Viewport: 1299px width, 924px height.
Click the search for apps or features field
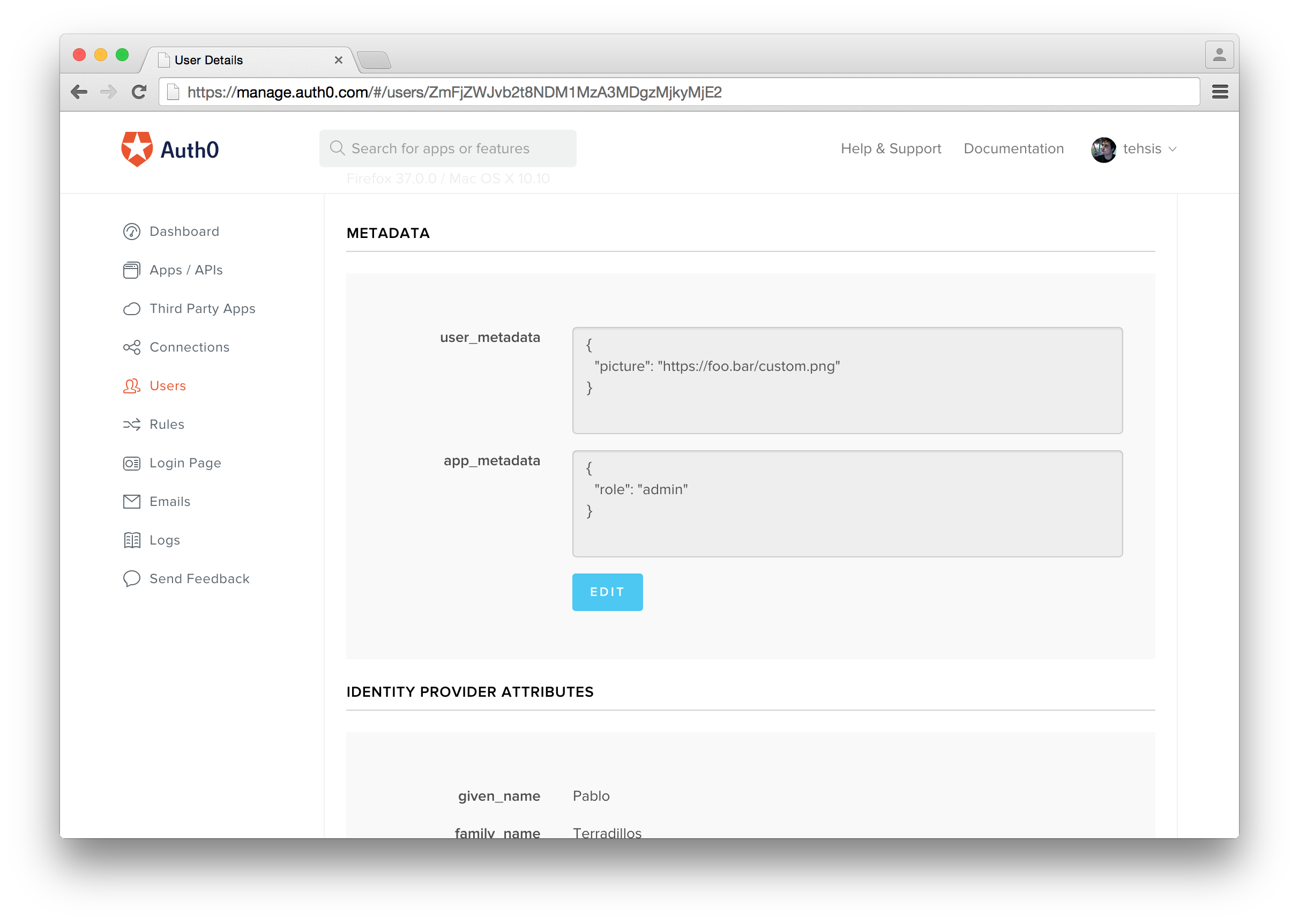tap(447, 148)
